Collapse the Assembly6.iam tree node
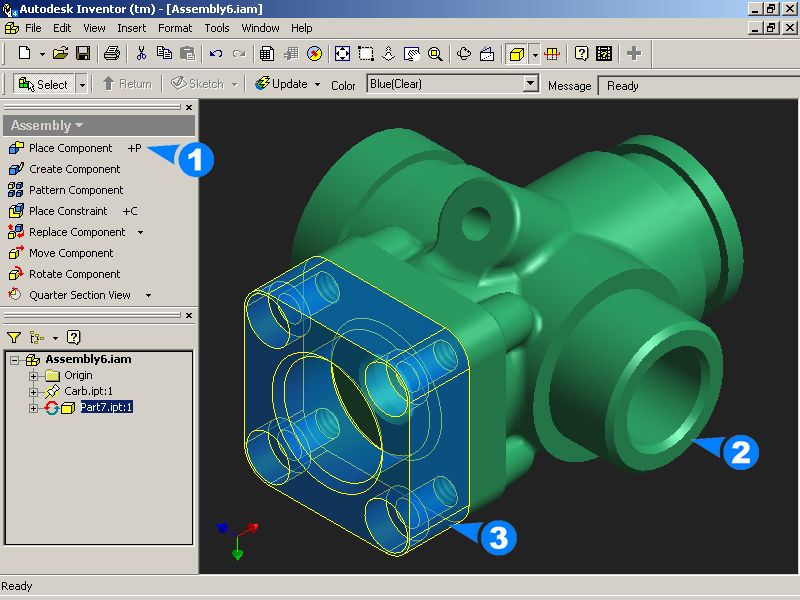800x600 pixels. [14, 360]
